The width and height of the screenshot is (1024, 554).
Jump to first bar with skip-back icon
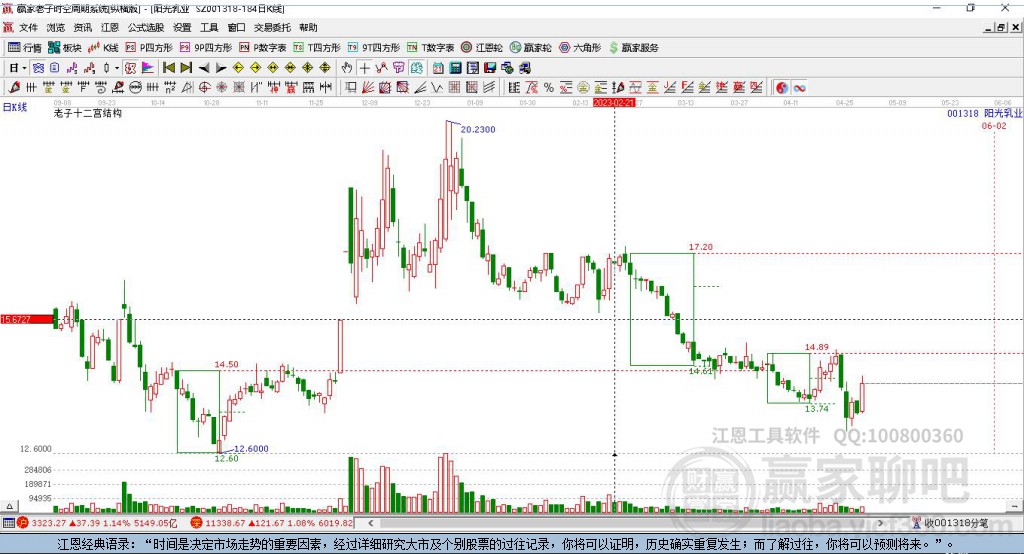[x=168, y=68]
